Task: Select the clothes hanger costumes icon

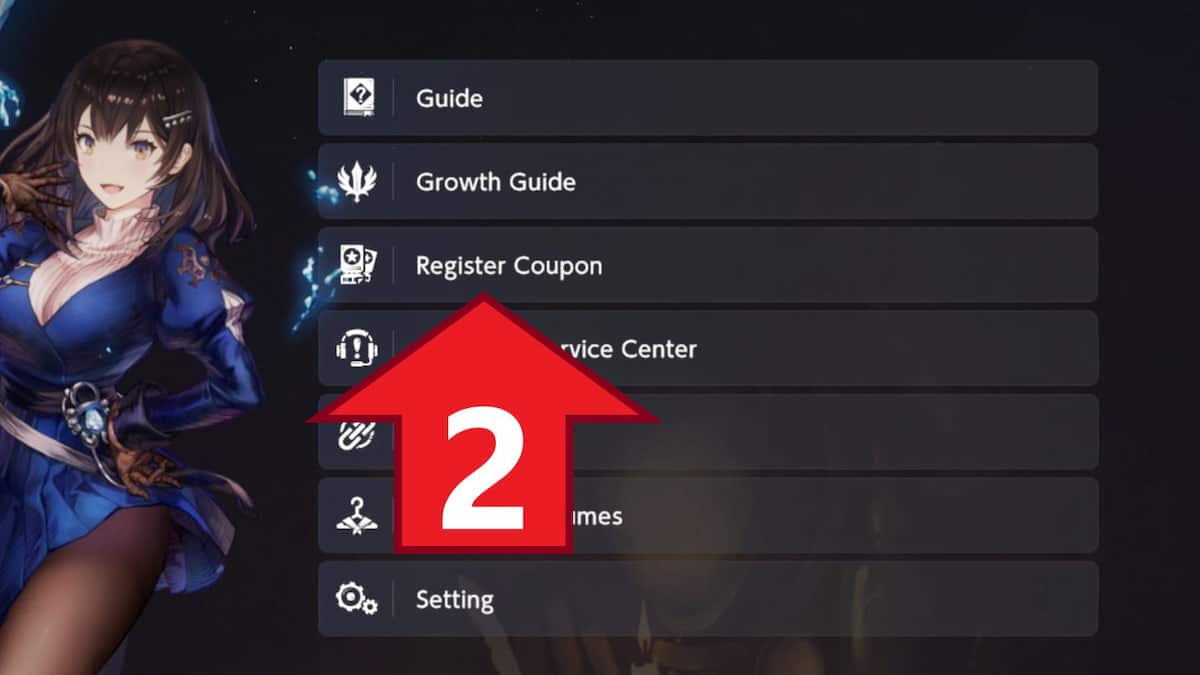Action: click(357, 516)
